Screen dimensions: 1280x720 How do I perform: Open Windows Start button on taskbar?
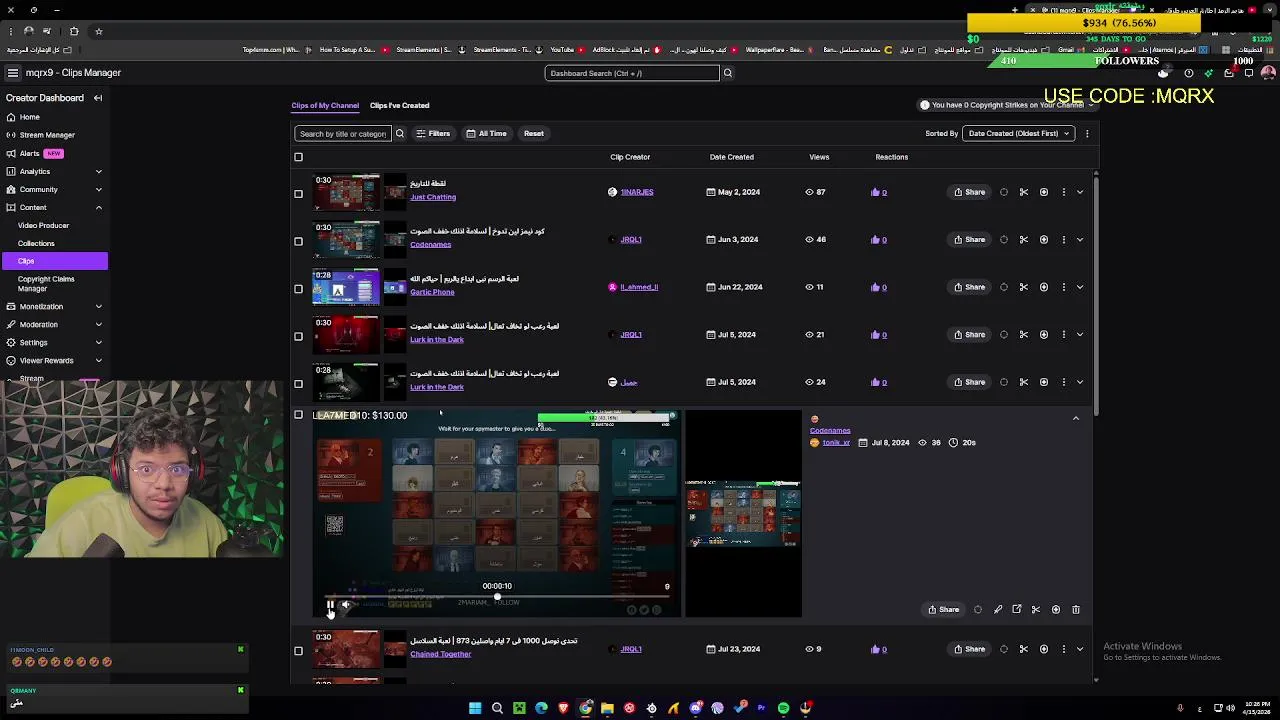pos(475,708)
